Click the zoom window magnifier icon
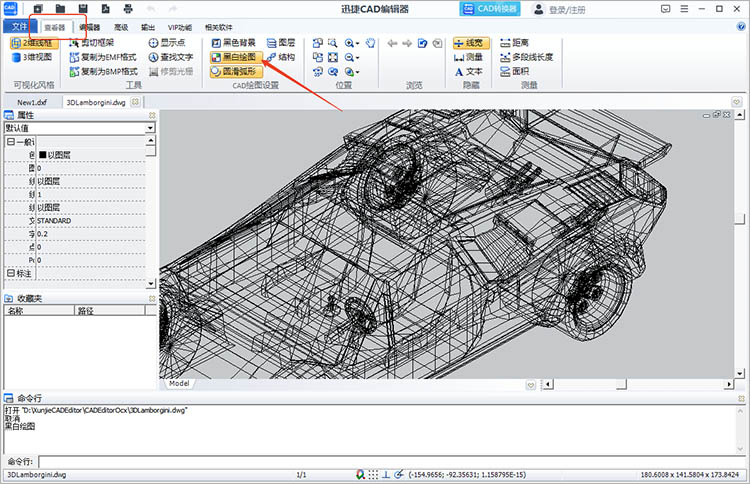The height and width of the screenshot is (484, 750). pyautogui.click(x=333, y=43)
